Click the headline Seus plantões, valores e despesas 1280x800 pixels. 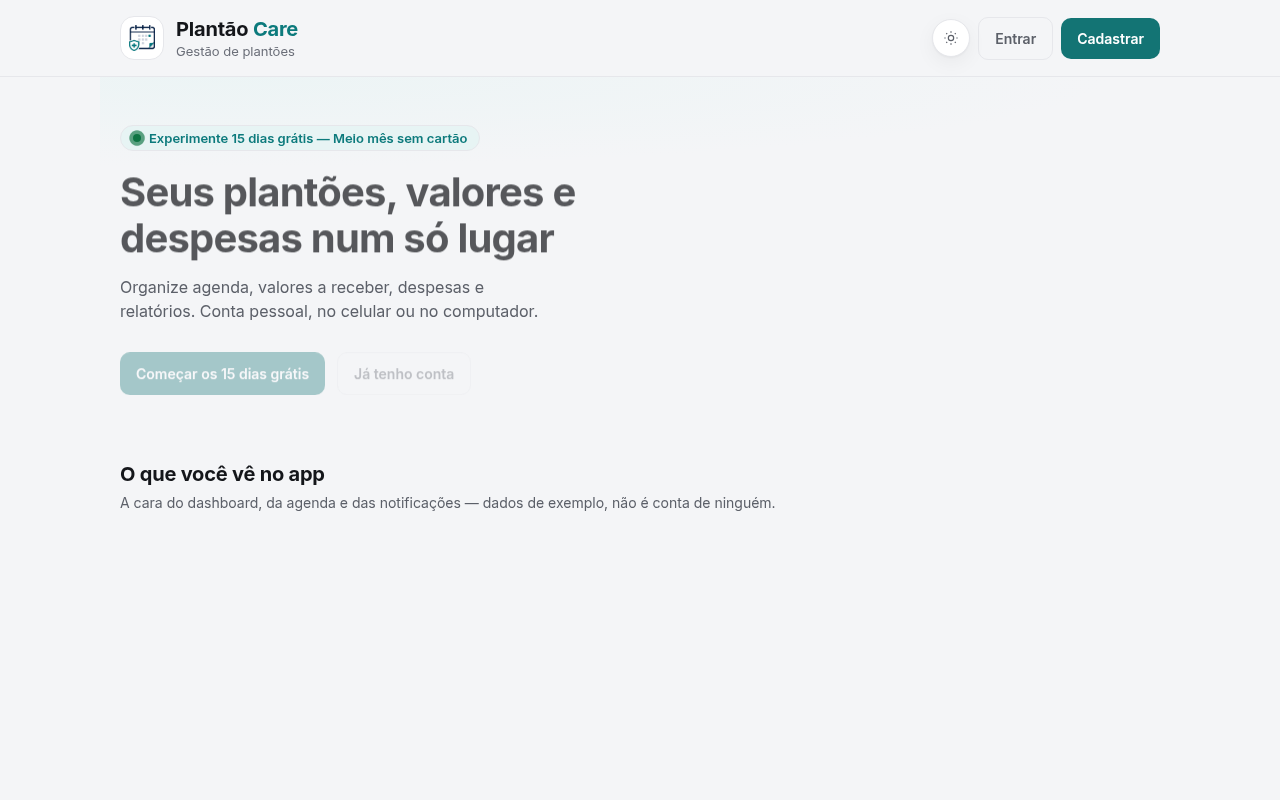pyautogui.click(x=348, y=215)
